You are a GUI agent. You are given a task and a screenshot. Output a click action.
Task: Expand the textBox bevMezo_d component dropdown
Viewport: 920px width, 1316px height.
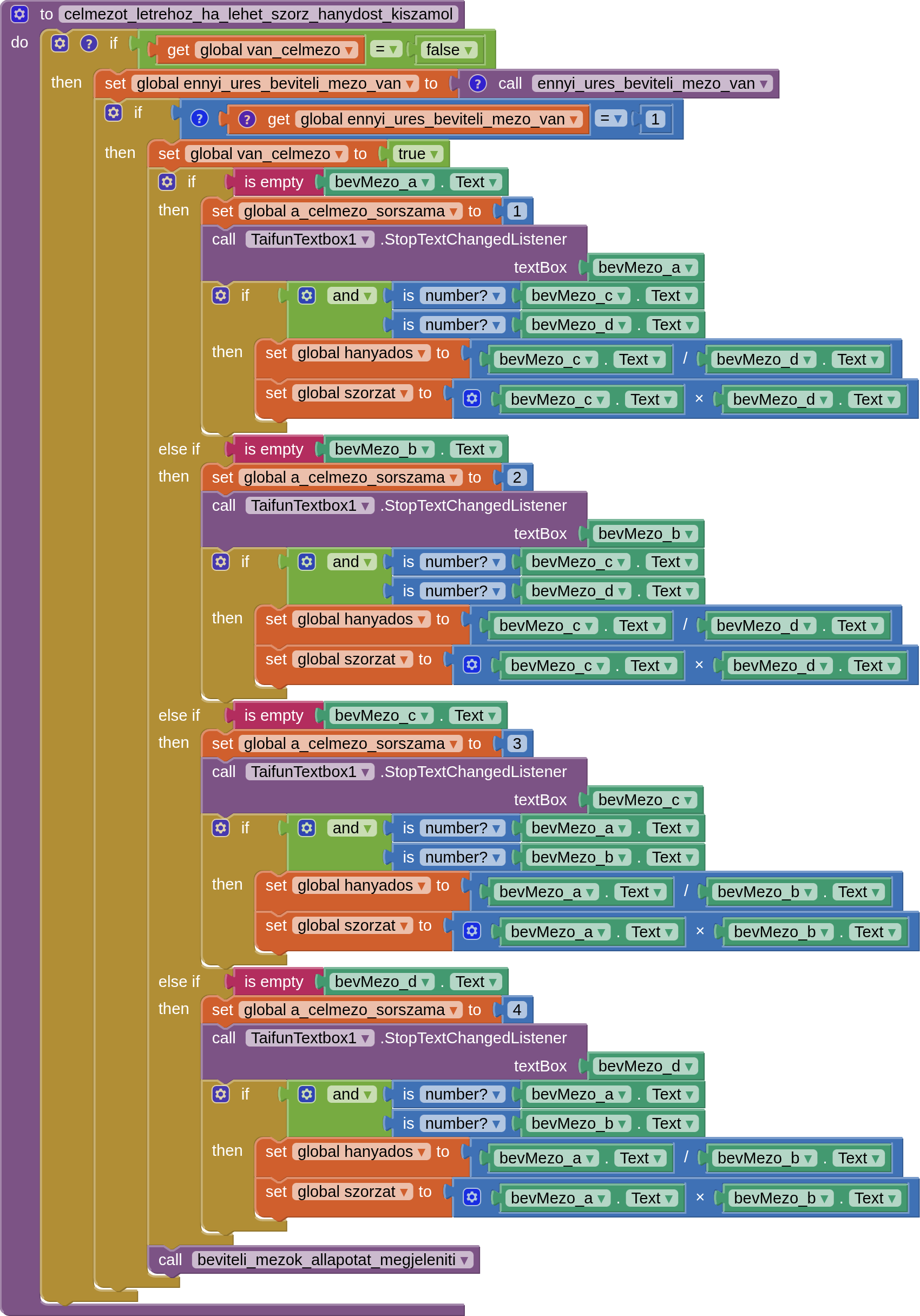click(x=689, y=1066)
